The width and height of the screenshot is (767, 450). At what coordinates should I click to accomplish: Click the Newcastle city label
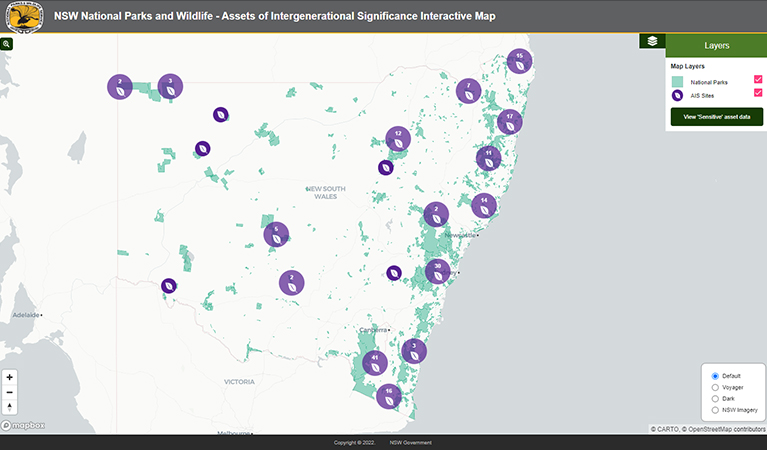(460, 235)
